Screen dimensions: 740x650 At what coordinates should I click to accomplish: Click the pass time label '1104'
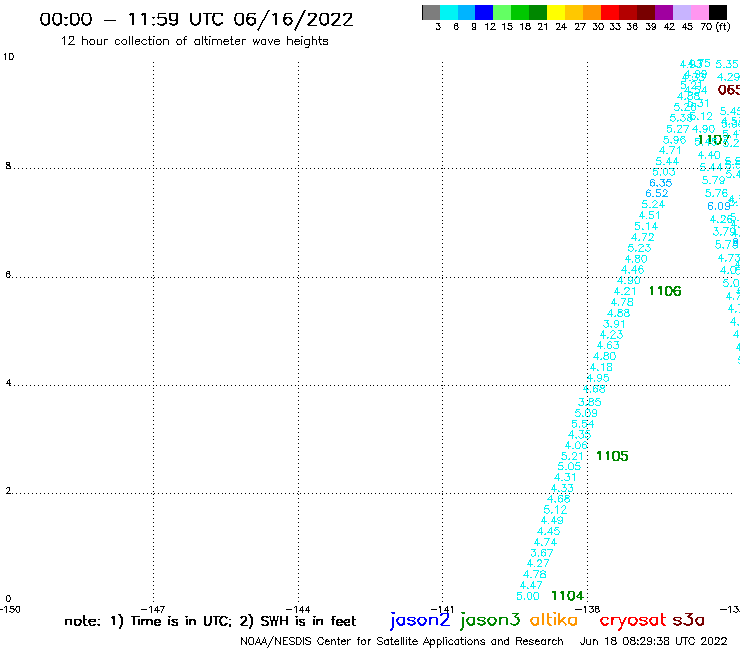tap(567, 596)
